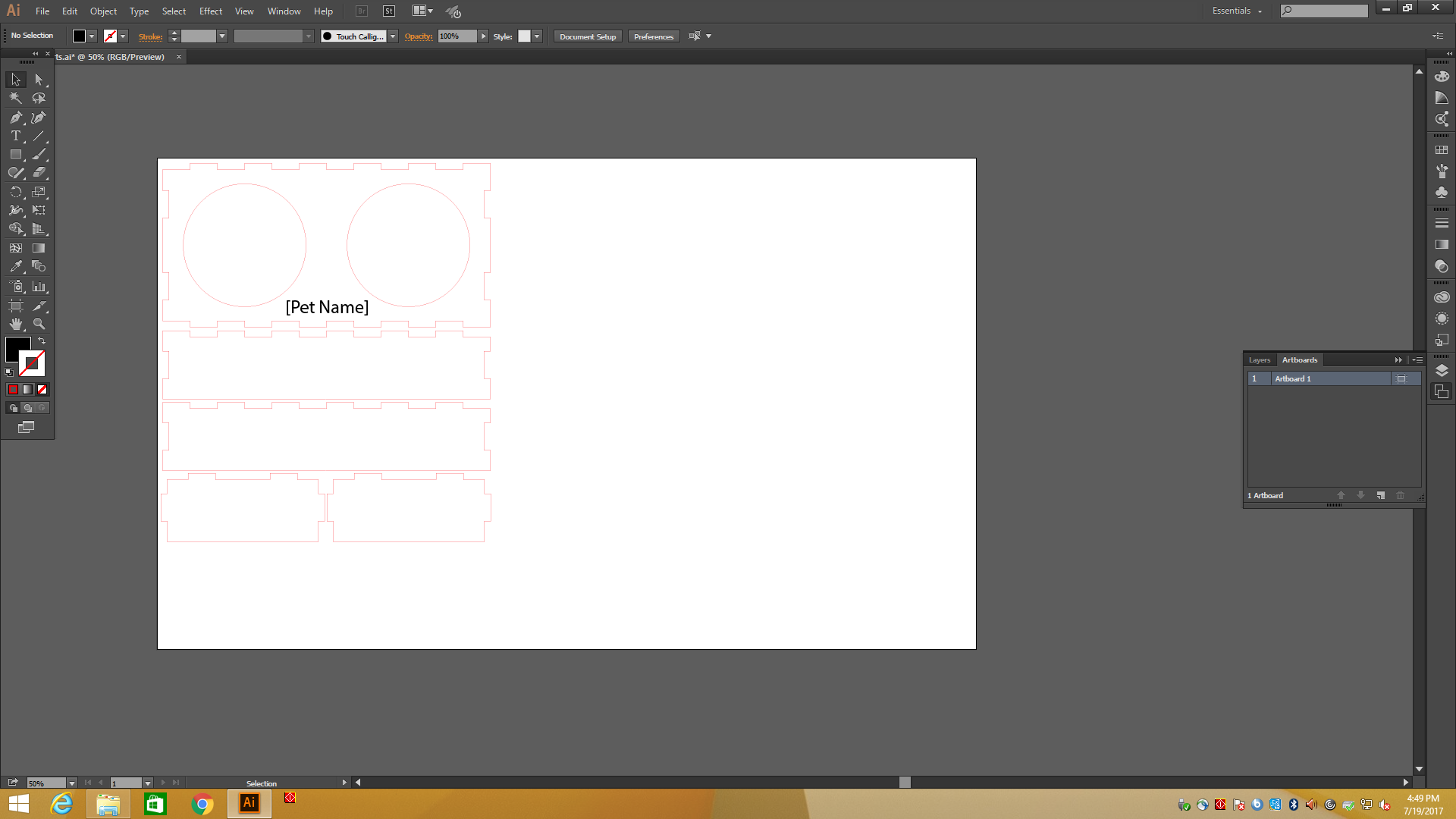1456x819 pixels.
Task: Open the Window menu
Action: tap(284, 11)
